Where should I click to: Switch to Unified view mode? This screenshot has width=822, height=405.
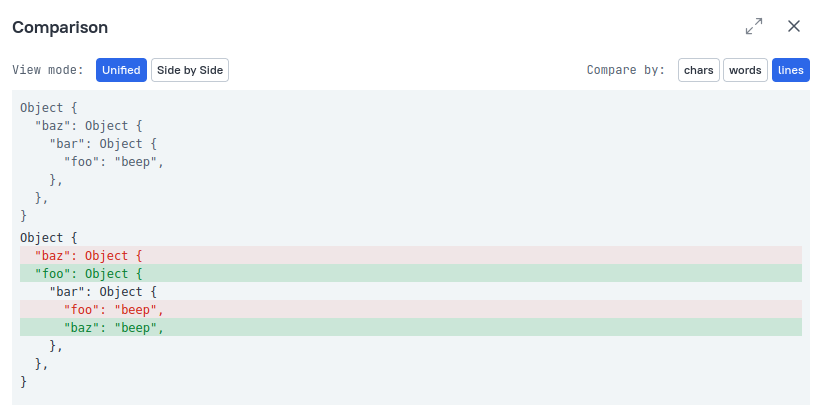(x=121, y=70)
